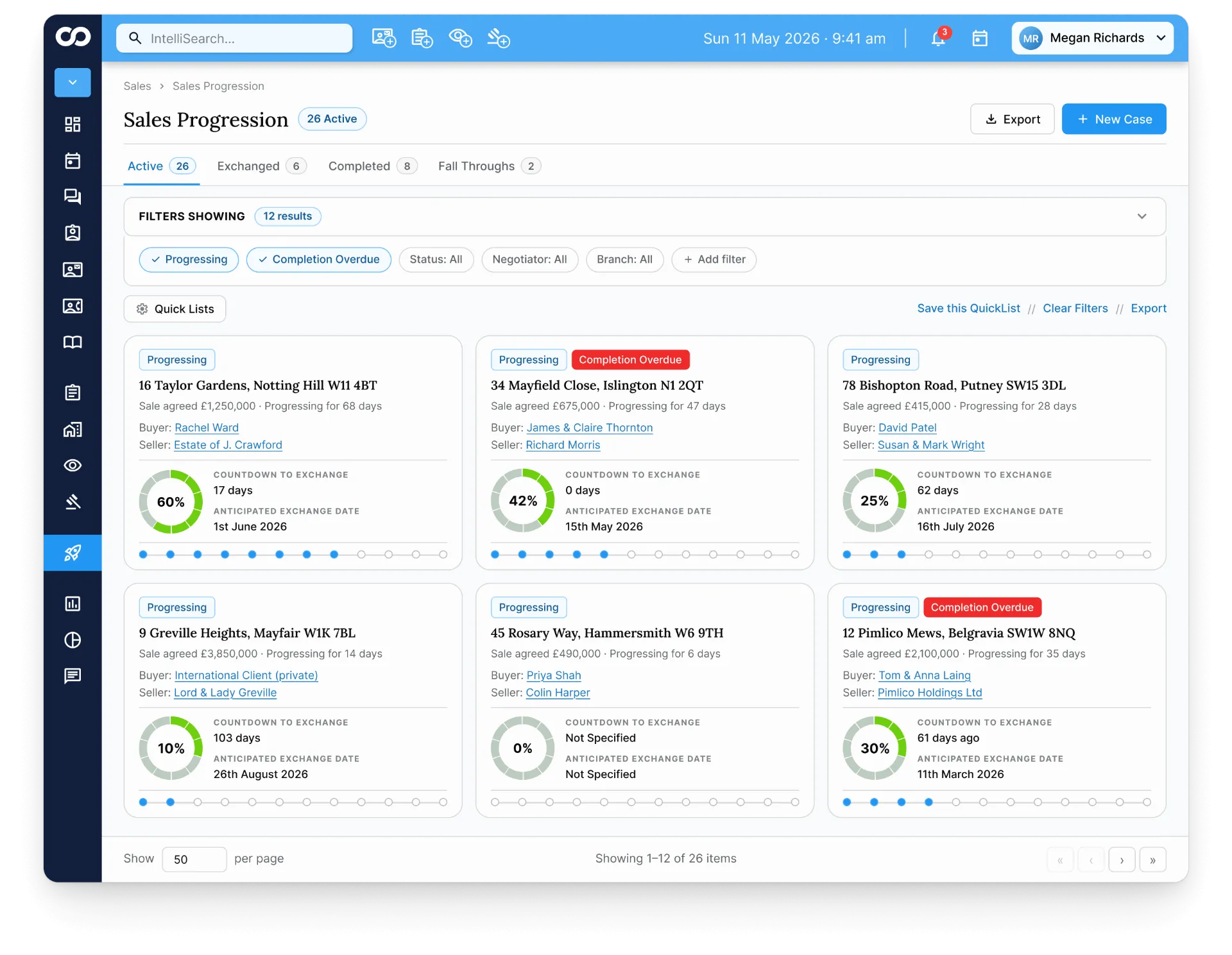Go to the next page arrow

(1122, 860)
